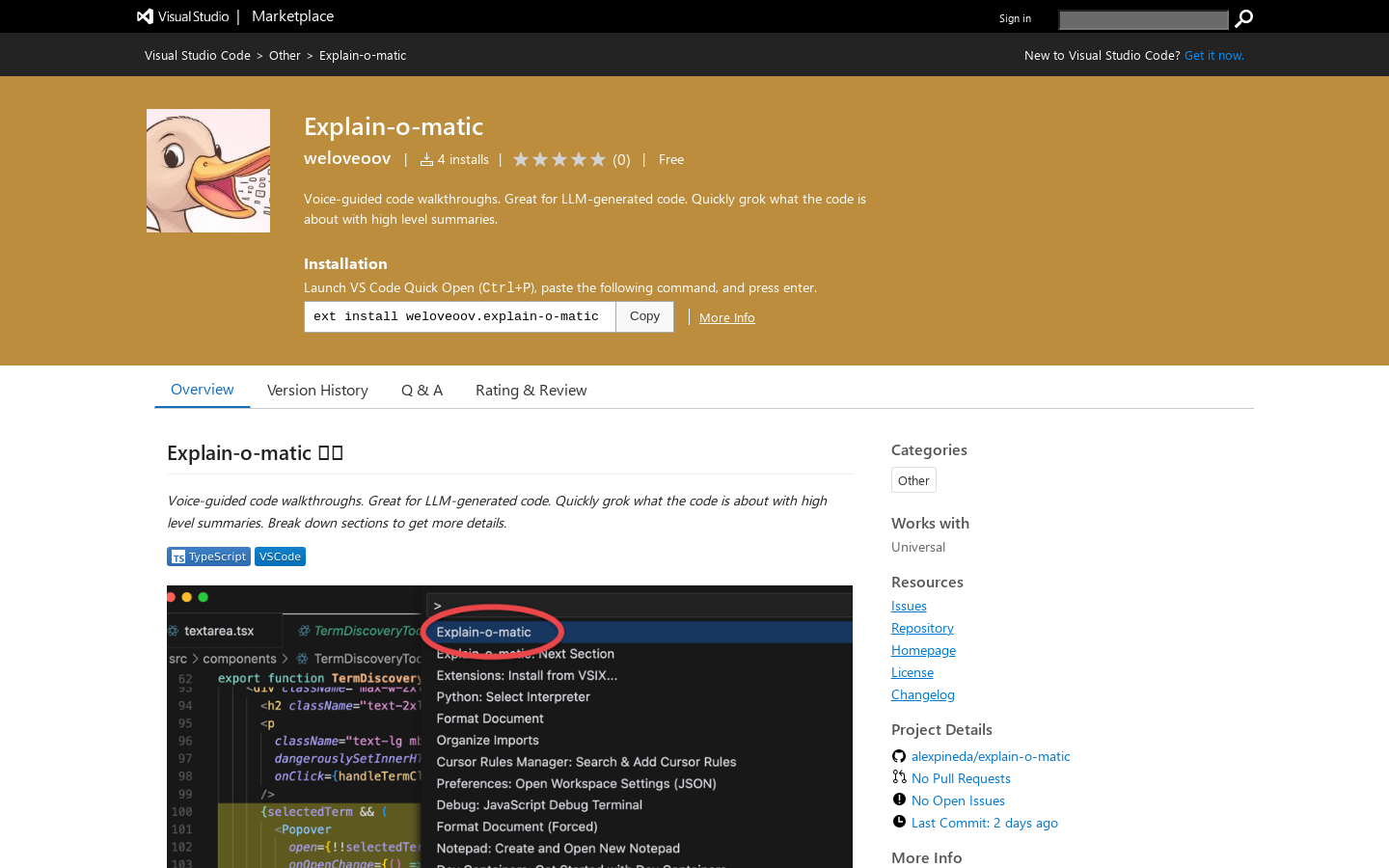Click Last Commit: 2 days ago link
The width and height of the screenshot is (1389, 868).
(985, 823)
